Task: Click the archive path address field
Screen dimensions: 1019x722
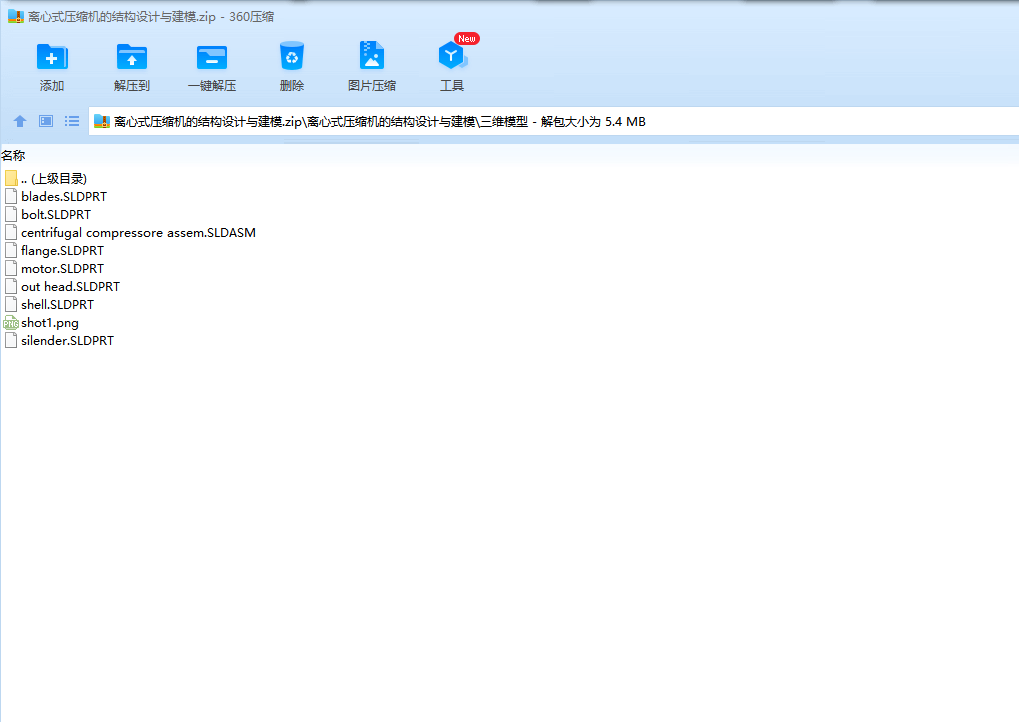Action: tap(554, 122)
